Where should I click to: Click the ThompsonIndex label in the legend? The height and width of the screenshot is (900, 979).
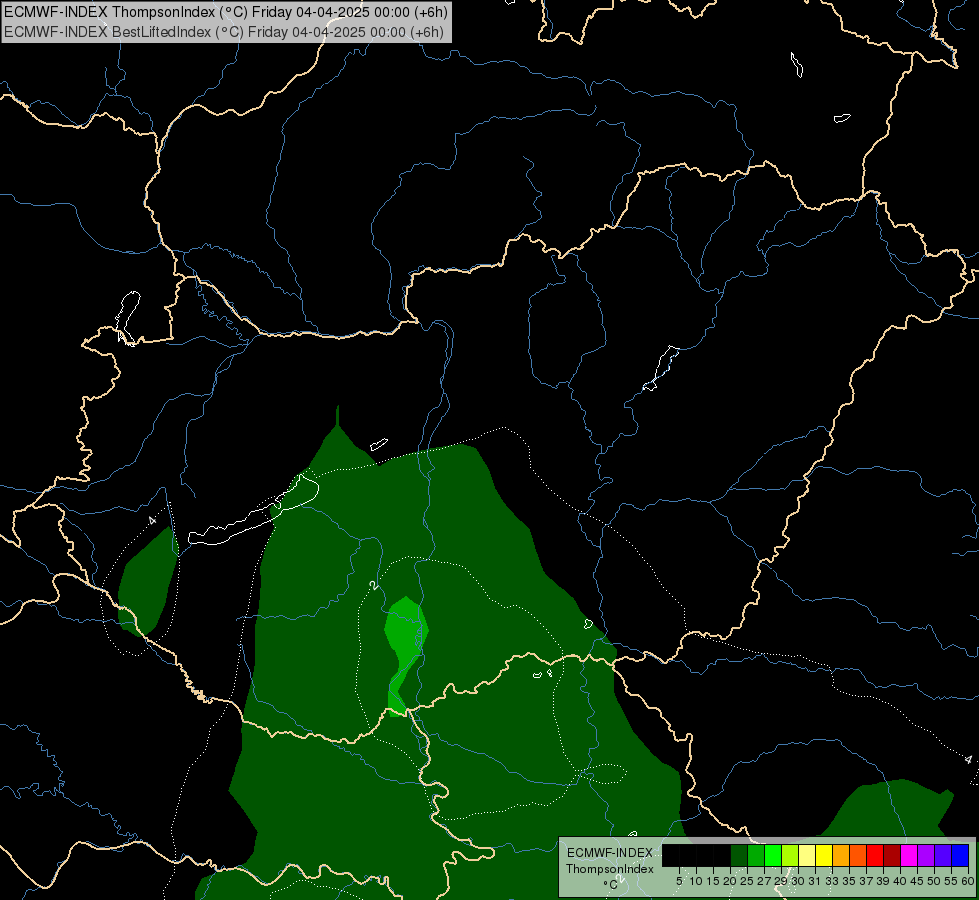point(610,869)
